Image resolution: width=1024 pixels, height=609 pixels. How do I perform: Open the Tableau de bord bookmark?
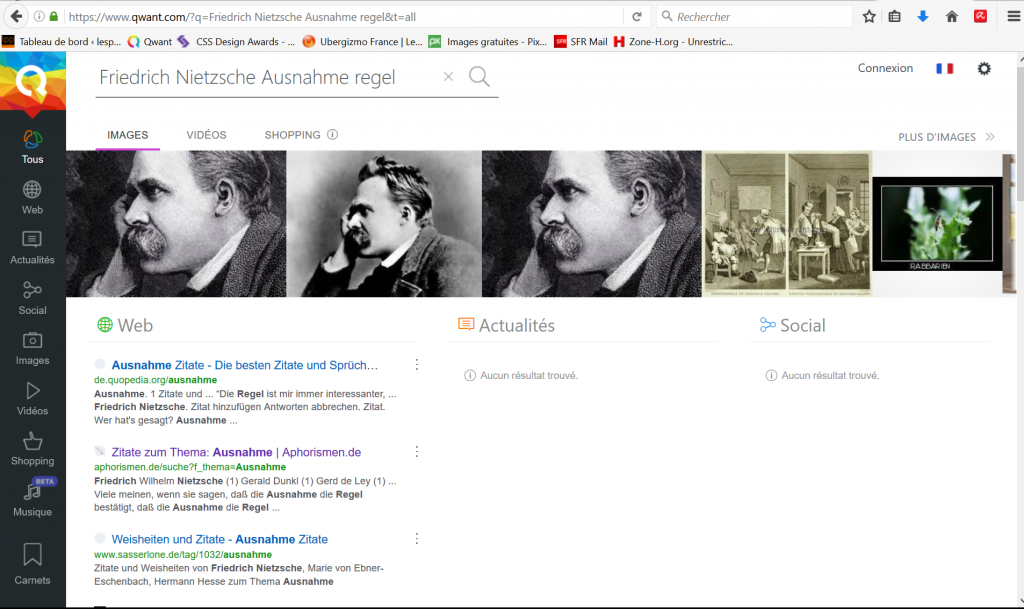pos(62,41)
